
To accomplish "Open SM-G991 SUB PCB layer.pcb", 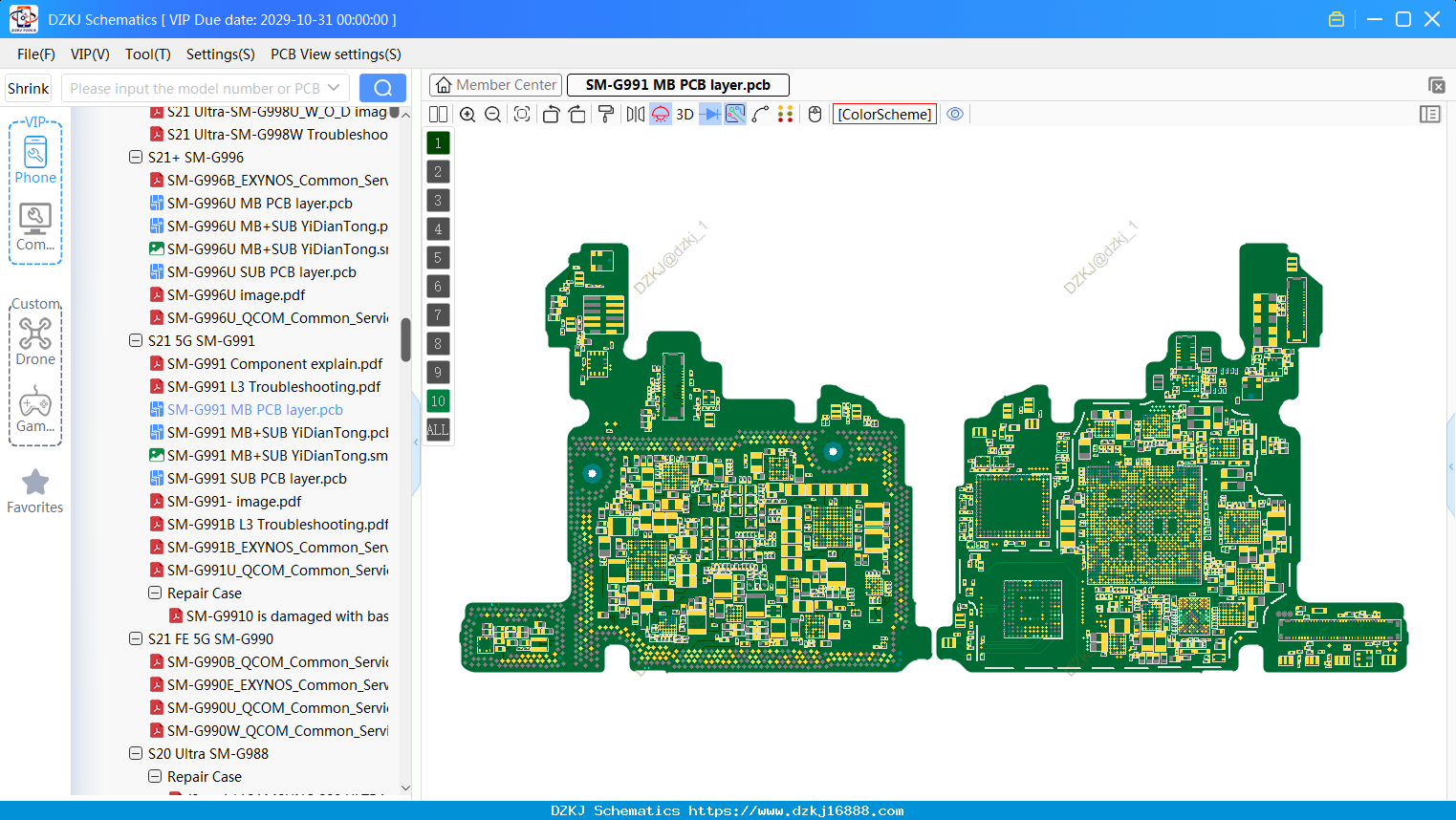I will pos(256,478).
